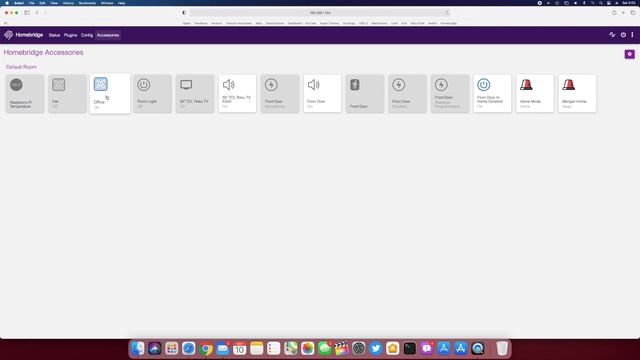Open the Apple menu
Image resolution: width=640 pixels, height=360 pixels.
pyautogui.click(x=7, y=3)
